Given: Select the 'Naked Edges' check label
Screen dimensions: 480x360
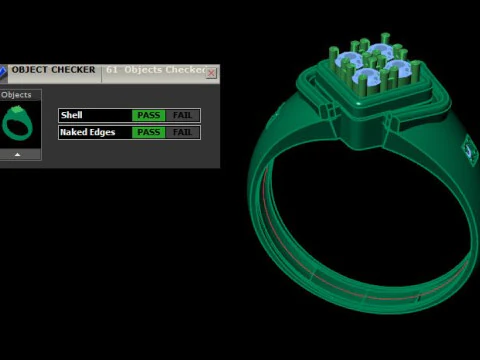Looking at the screenshot, I should (x=87, y=132).
